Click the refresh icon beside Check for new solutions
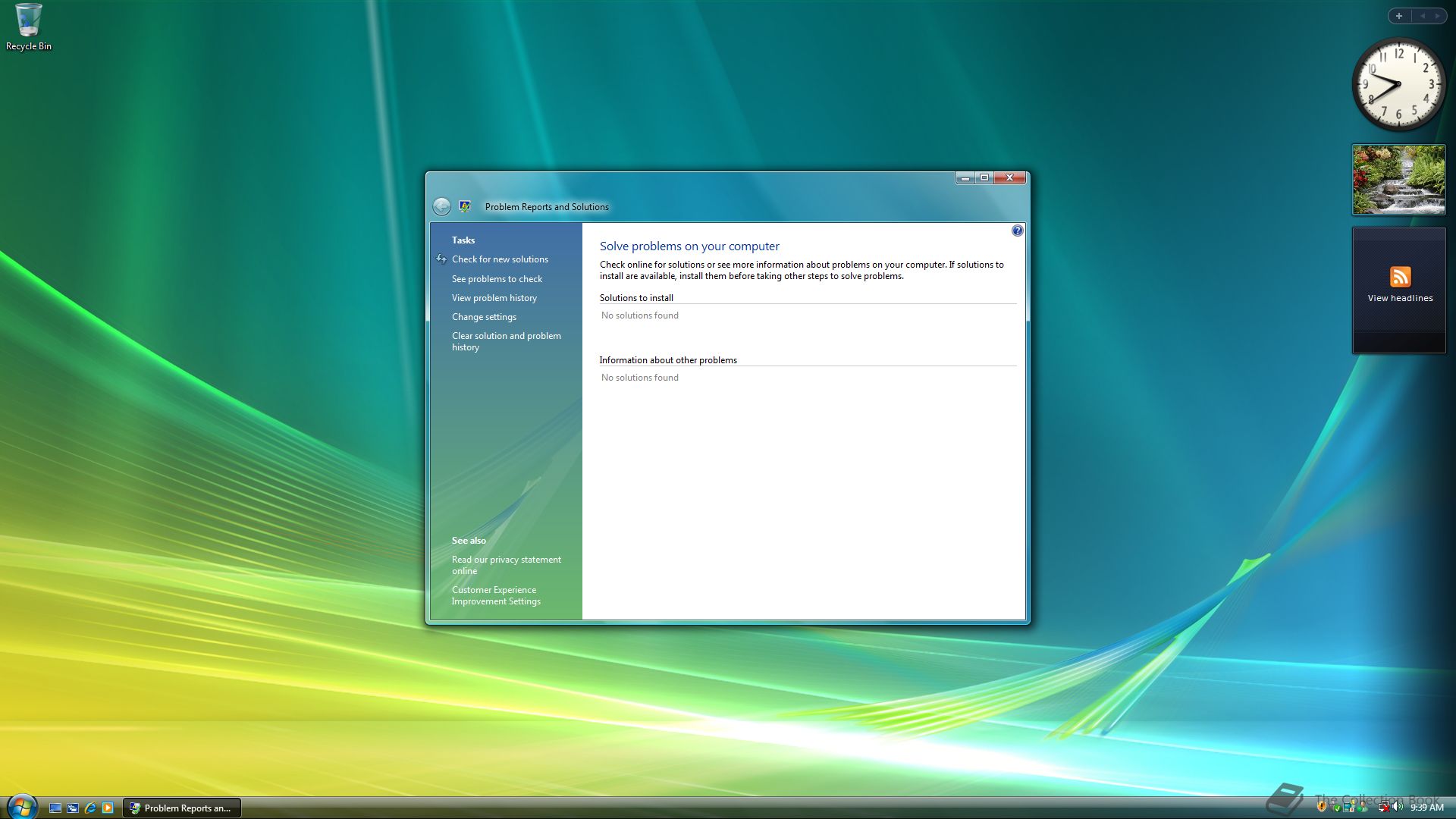The width and height of the screenshot is (1456, 819). click(x=441, y=259)
